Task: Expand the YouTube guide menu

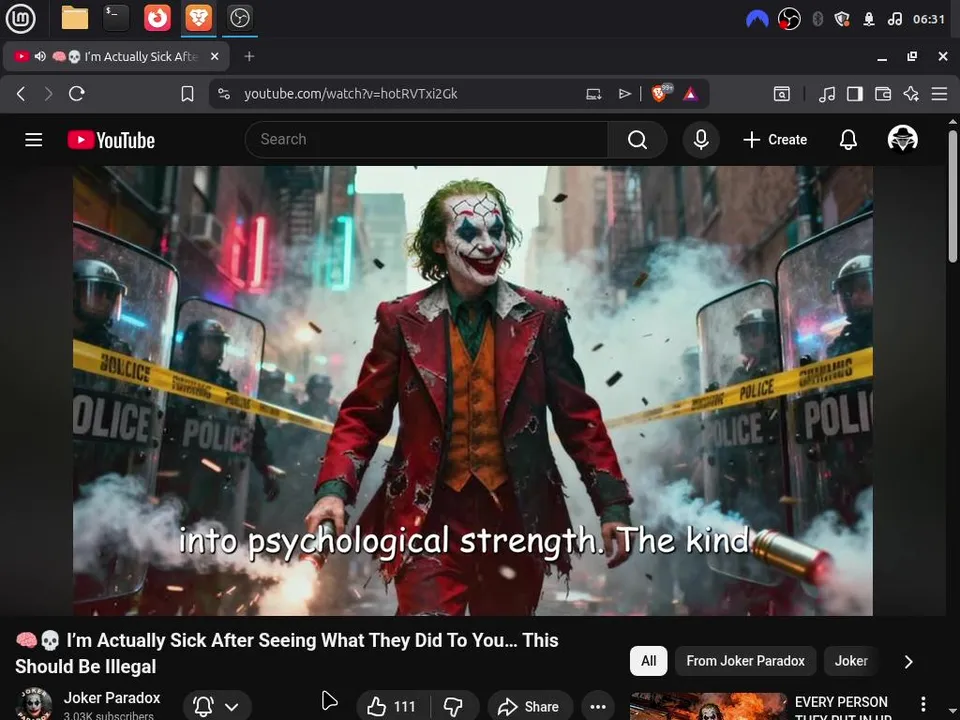Action: 34,140
